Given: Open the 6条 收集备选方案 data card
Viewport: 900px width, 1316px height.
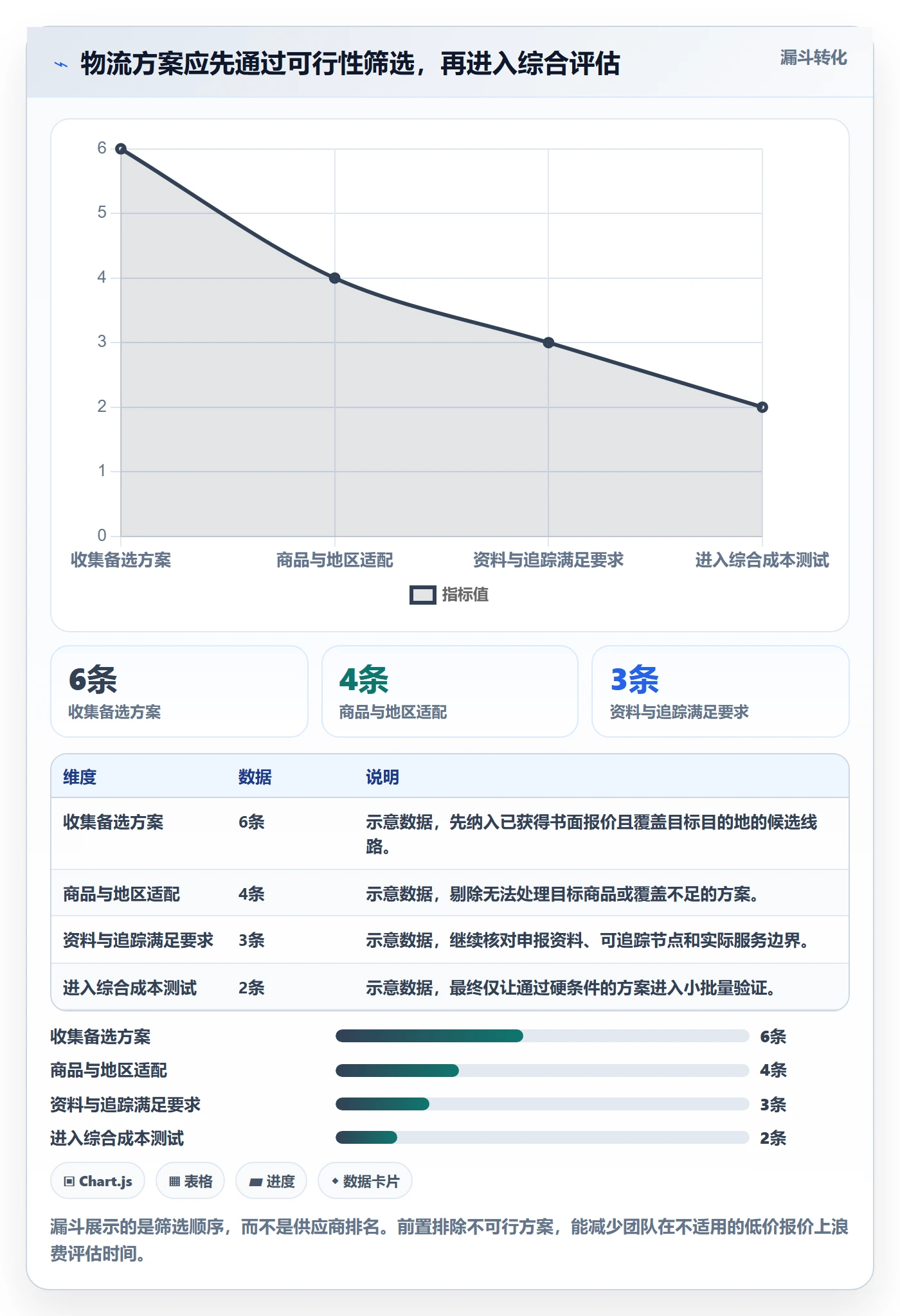Looking at the screenshot, I should pos(179,691).
